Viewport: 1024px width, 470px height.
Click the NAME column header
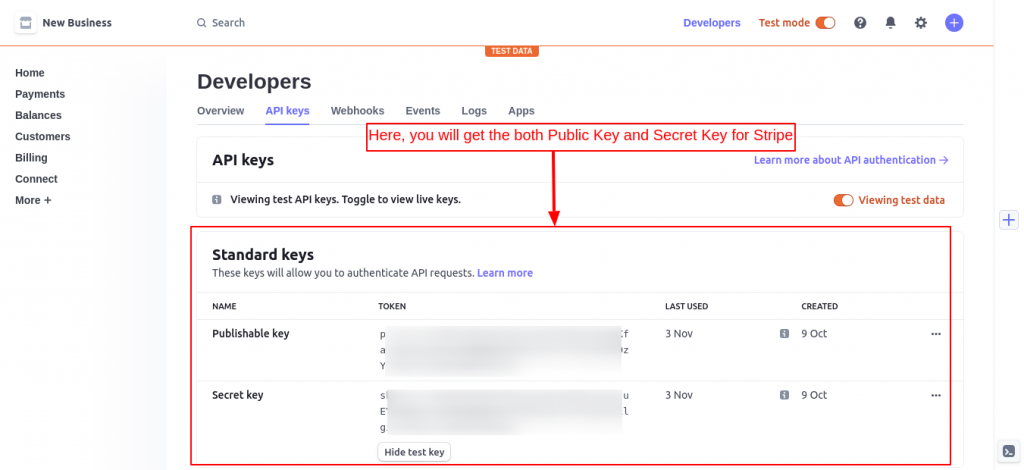point(224,306)
